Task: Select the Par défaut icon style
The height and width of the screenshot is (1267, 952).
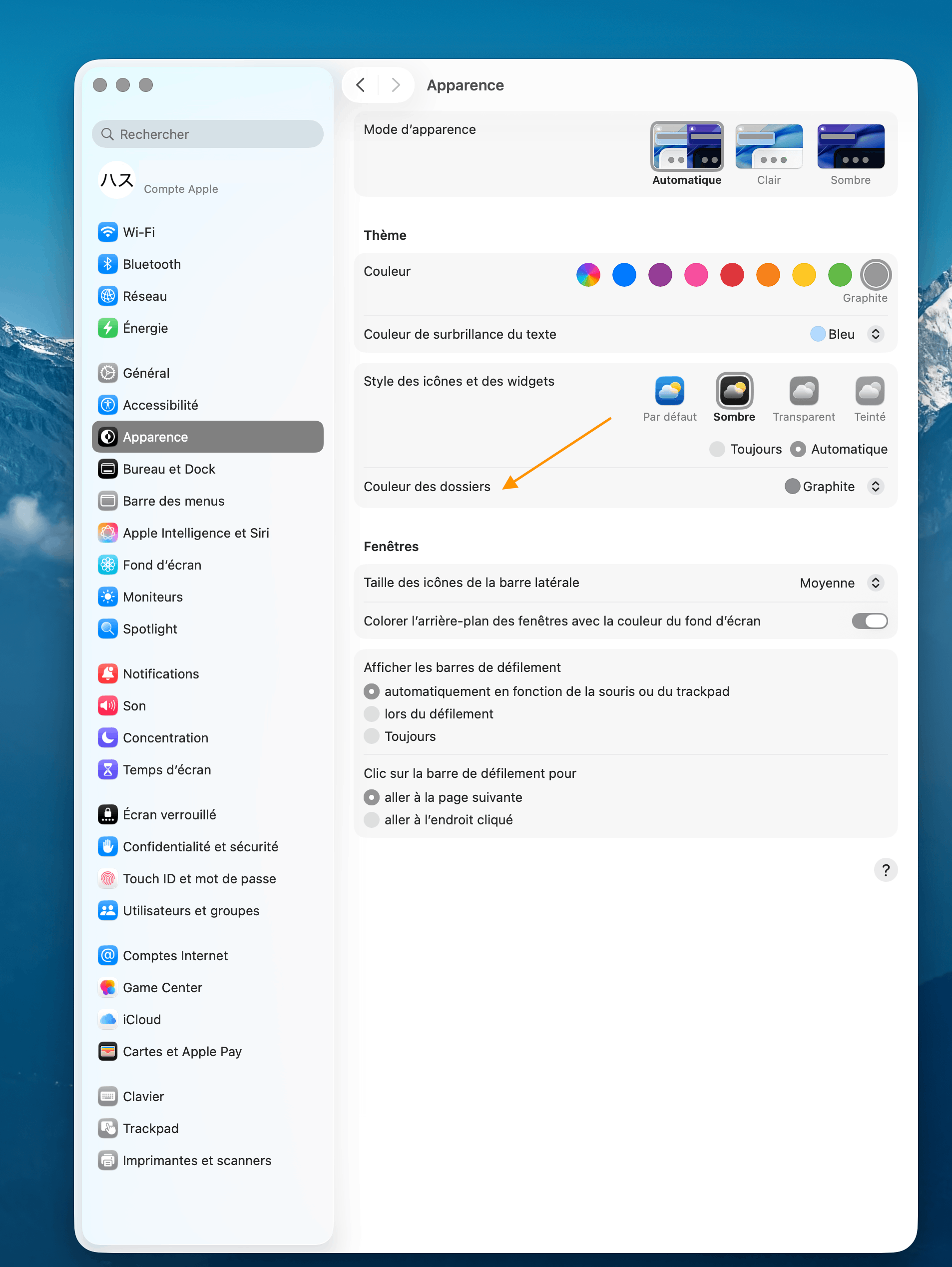Action: [x=669, y=391]
